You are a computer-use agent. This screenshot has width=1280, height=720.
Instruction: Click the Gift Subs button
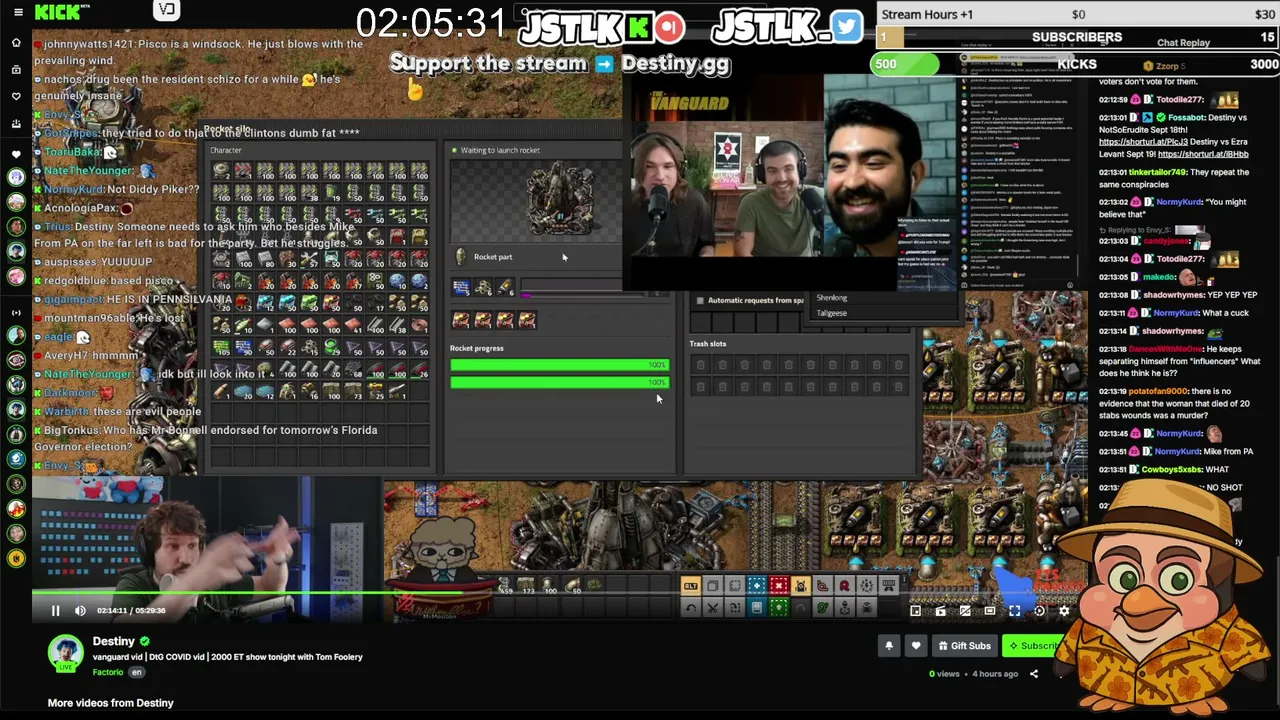point(963,646)
